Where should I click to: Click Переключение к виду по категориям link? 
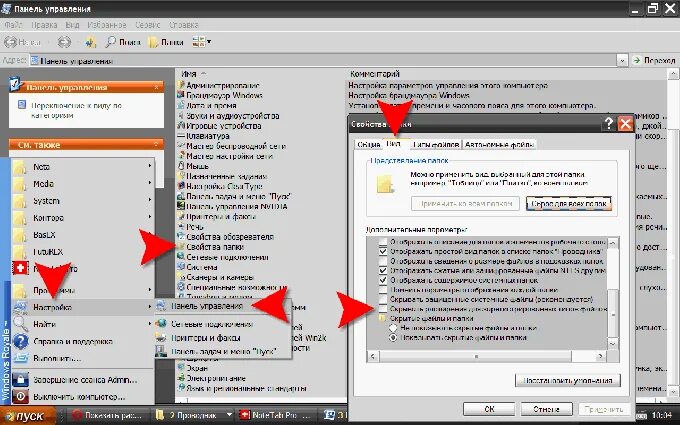[x=76, y=111]
